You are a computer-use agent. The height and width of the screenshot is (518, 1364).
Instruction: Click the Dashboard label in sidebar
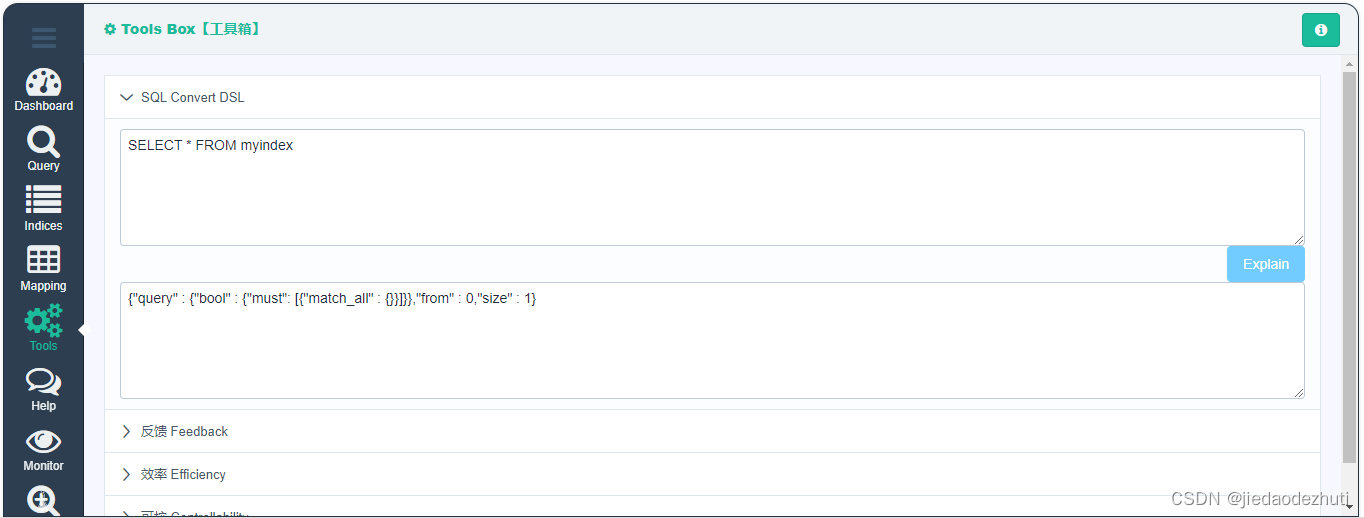[43, 106]
